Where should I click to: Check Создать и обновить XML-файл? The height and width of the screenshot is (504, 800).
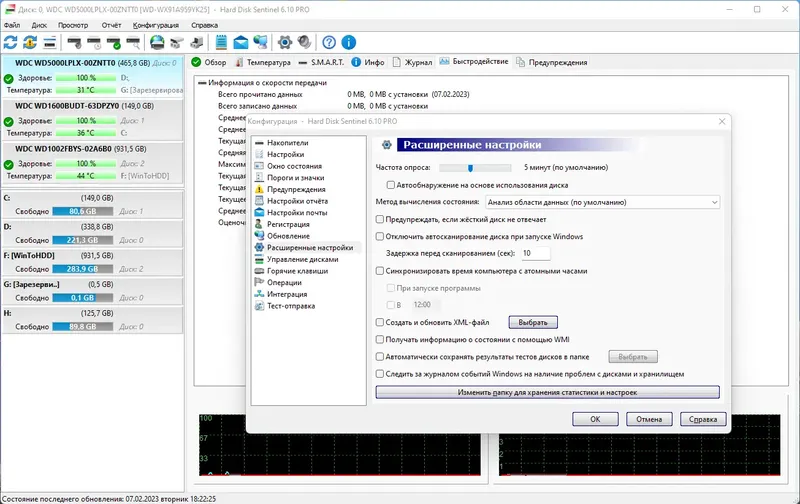pos(380,322)
